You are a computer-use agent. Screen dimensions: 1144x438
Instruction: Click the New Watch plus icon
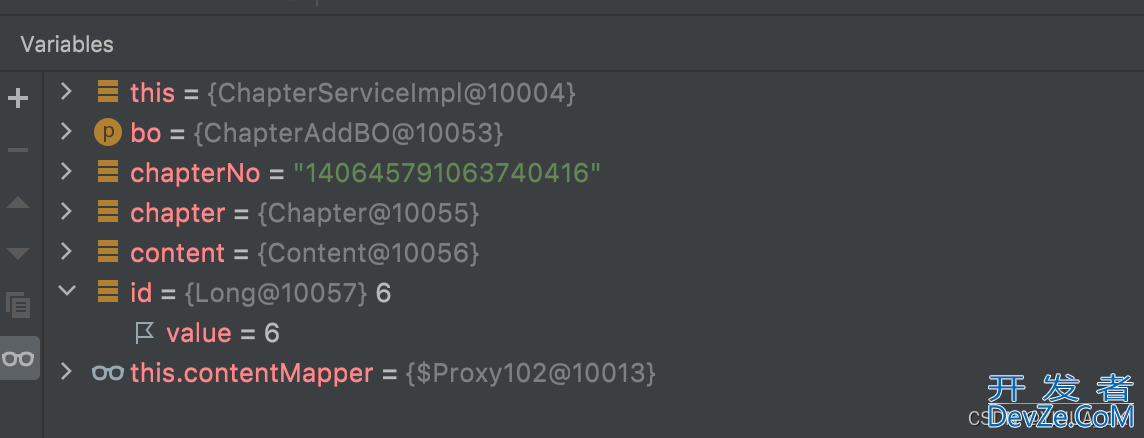(x=18, y=98)
